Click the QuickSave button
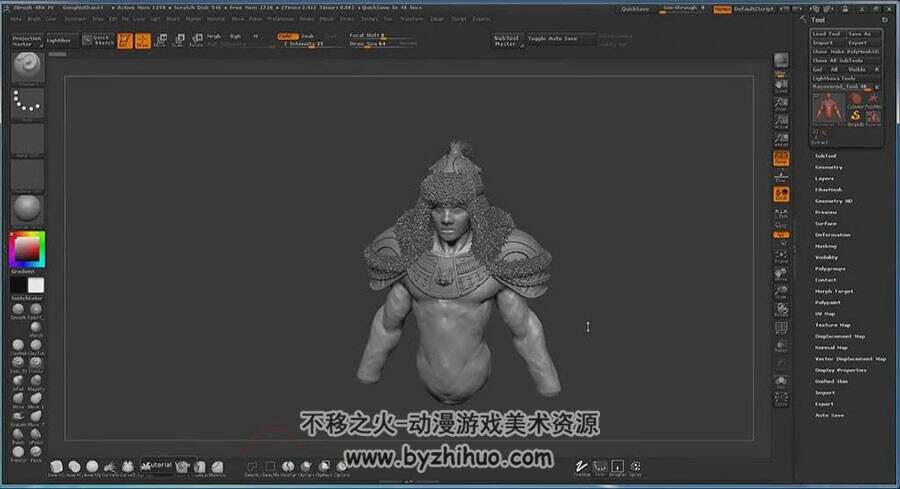The width and height of the screenshot is (900, 489). pos(635,9)
